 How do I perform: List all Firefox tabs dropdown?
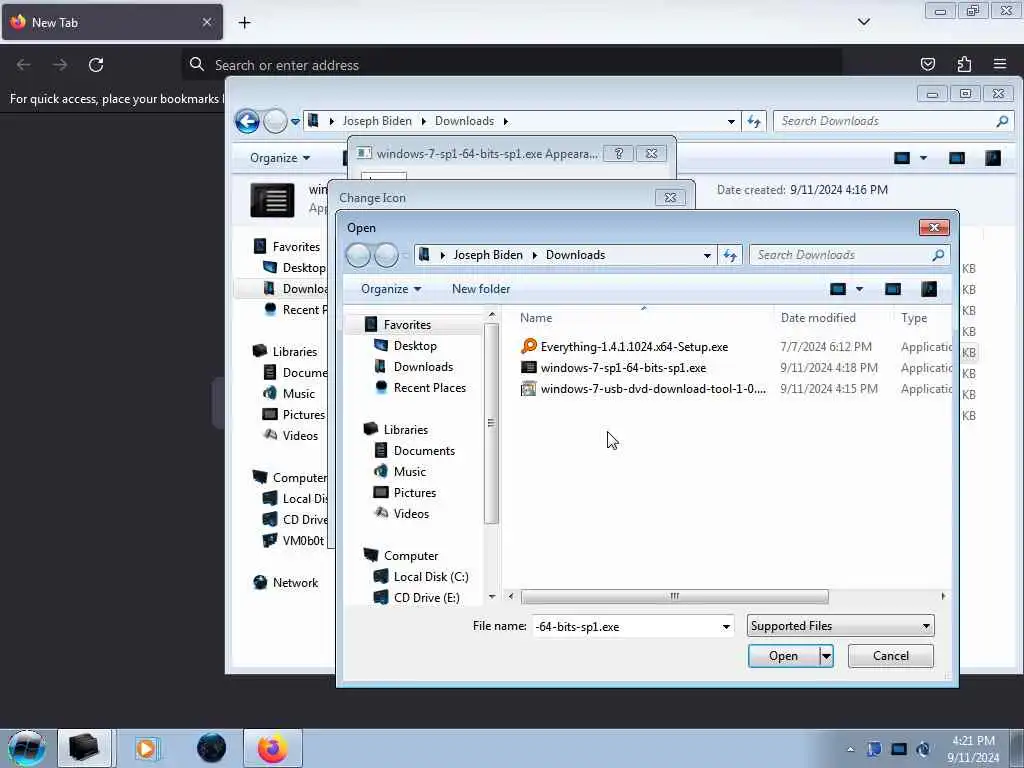(863, 22)
